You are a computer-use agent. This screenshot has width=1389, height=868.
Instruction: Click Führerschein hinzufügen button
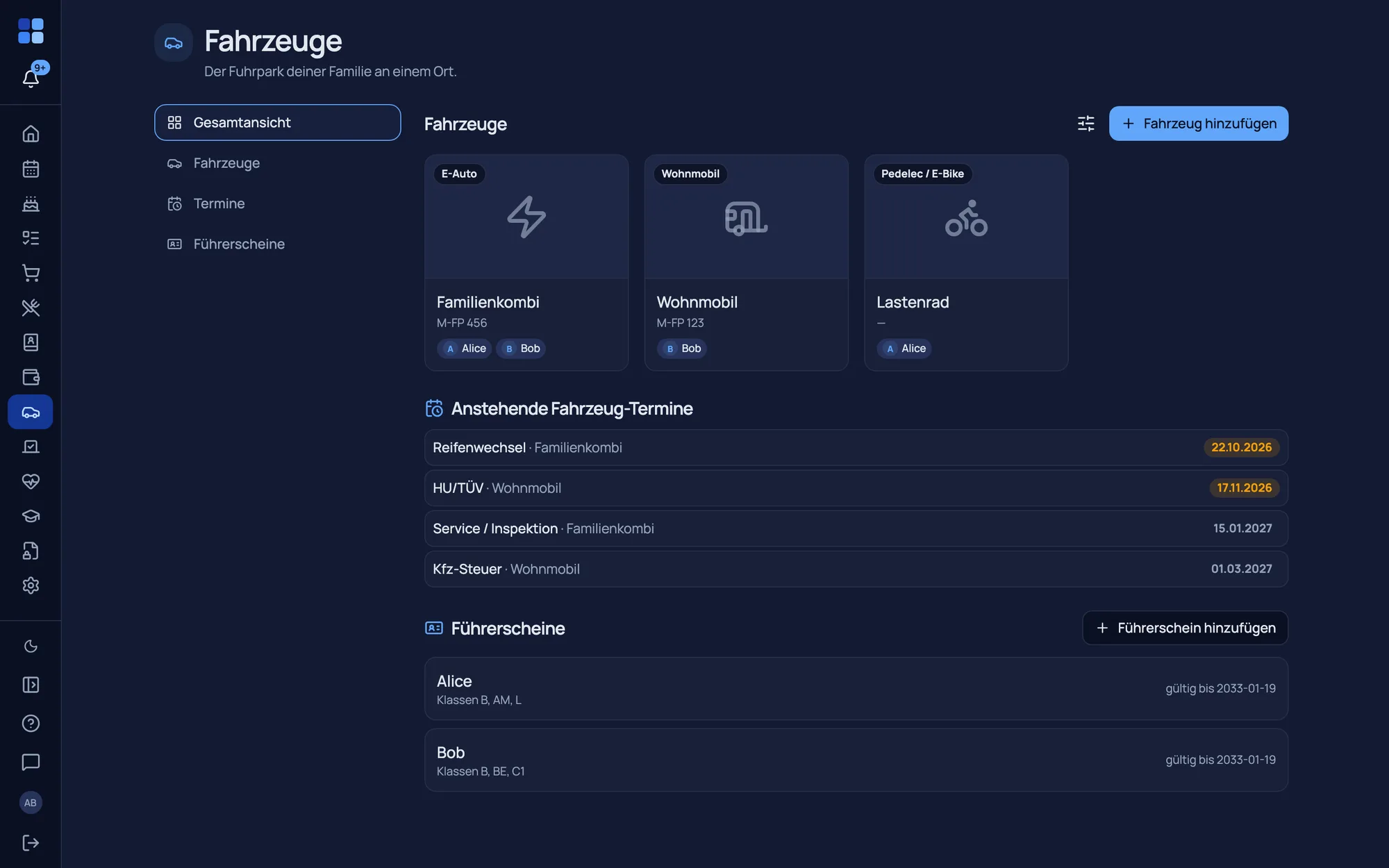point(1185,628)
